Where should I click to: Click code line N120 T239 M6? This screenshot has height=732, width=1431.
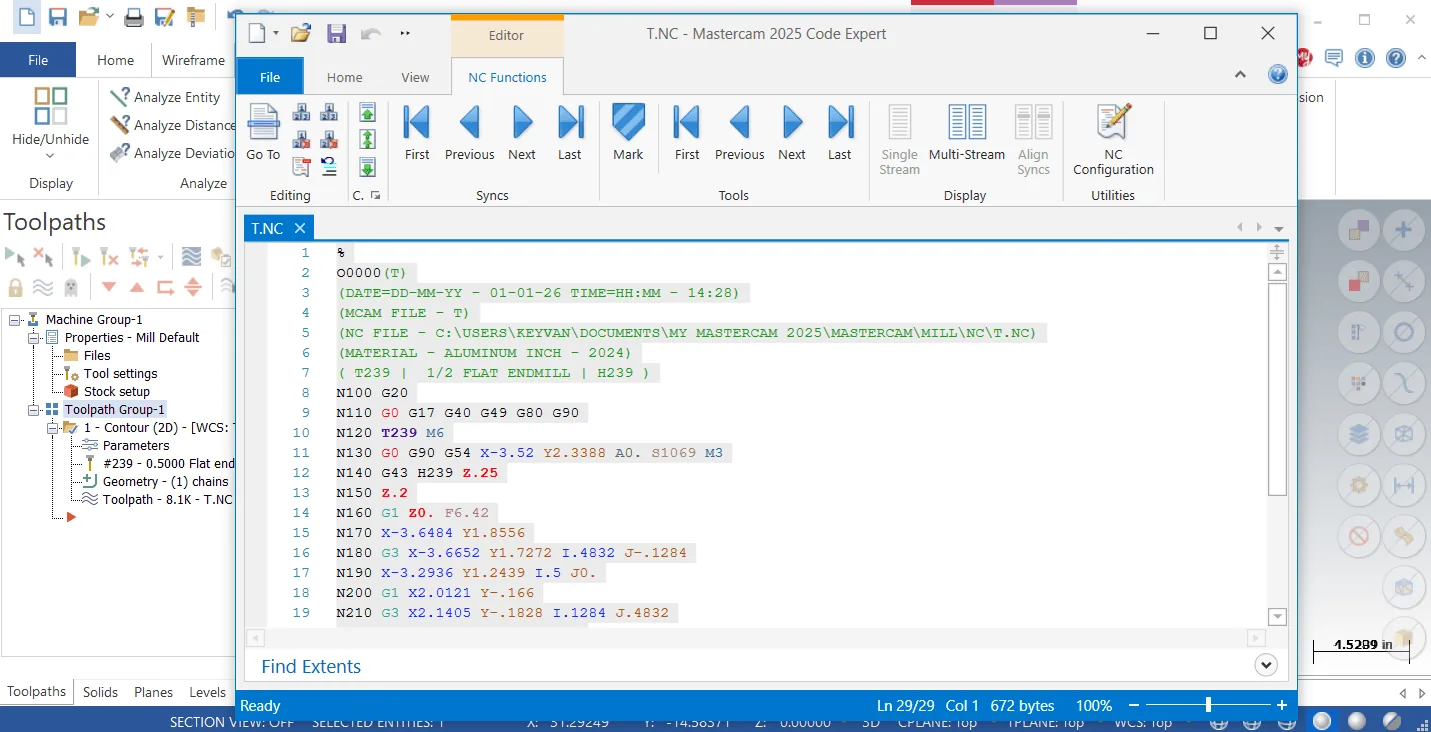[x=391, y=433]
